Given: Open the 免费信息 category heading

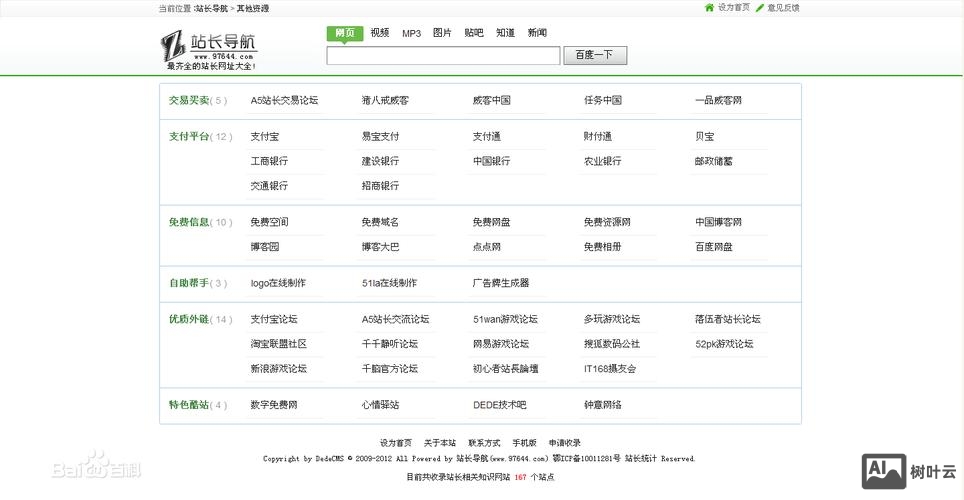Looking at the screenshot, I should click(x=189, y=222).
